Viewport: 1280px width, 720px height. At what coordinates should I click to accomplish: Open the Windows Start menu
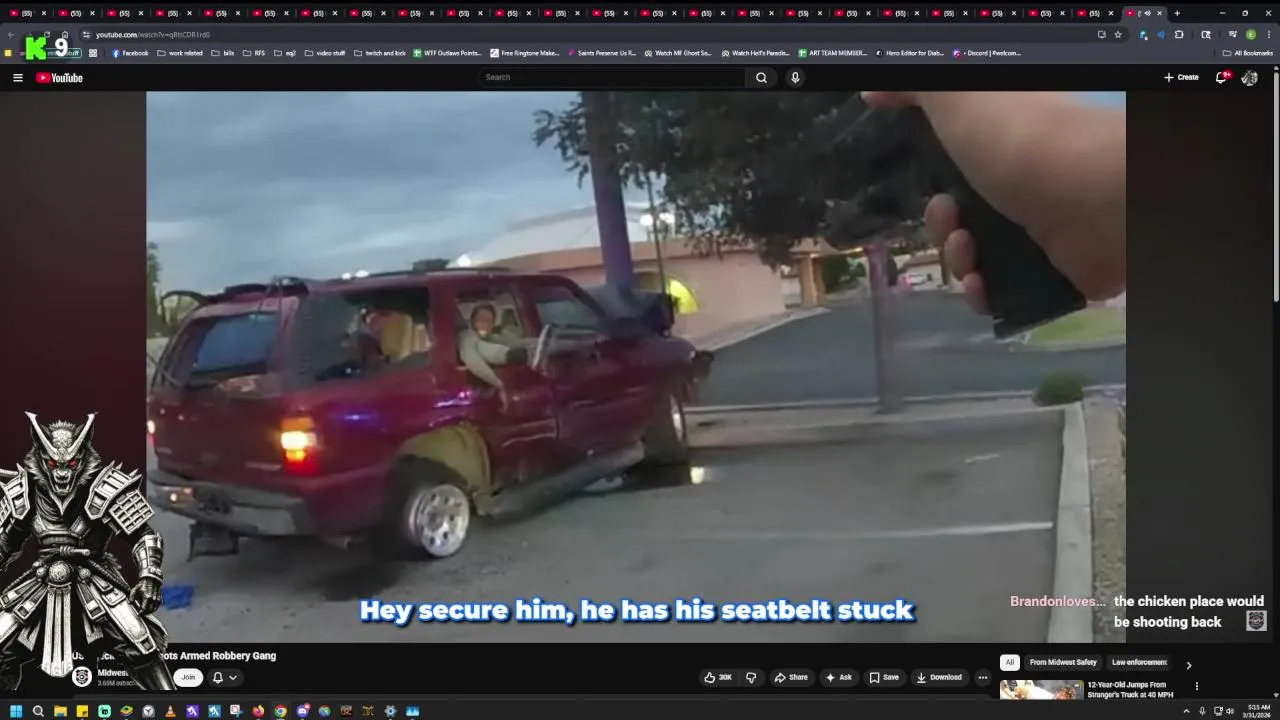point(15,711)
